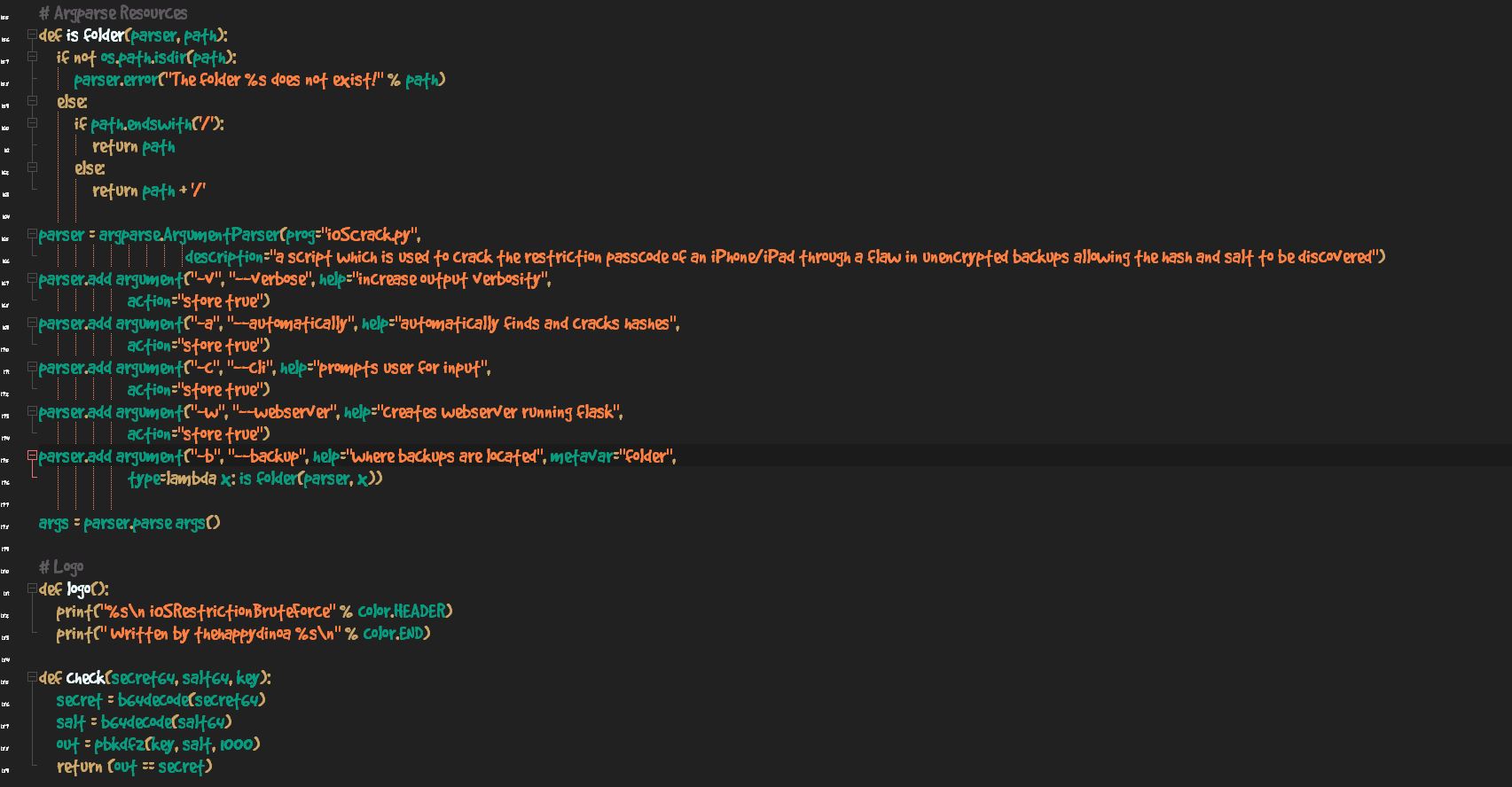Screen dimensions: 1512x787
Task: Click the "return path + '/'" line
Action: [x=149, y=191]
